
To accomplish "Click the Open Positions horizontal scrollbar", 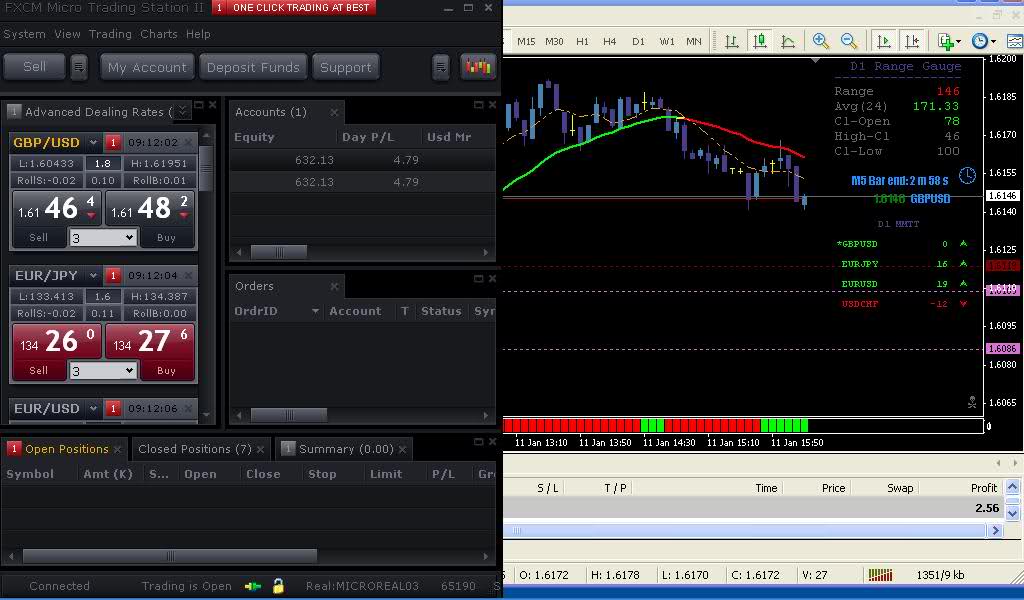I will tap(170, 555).
